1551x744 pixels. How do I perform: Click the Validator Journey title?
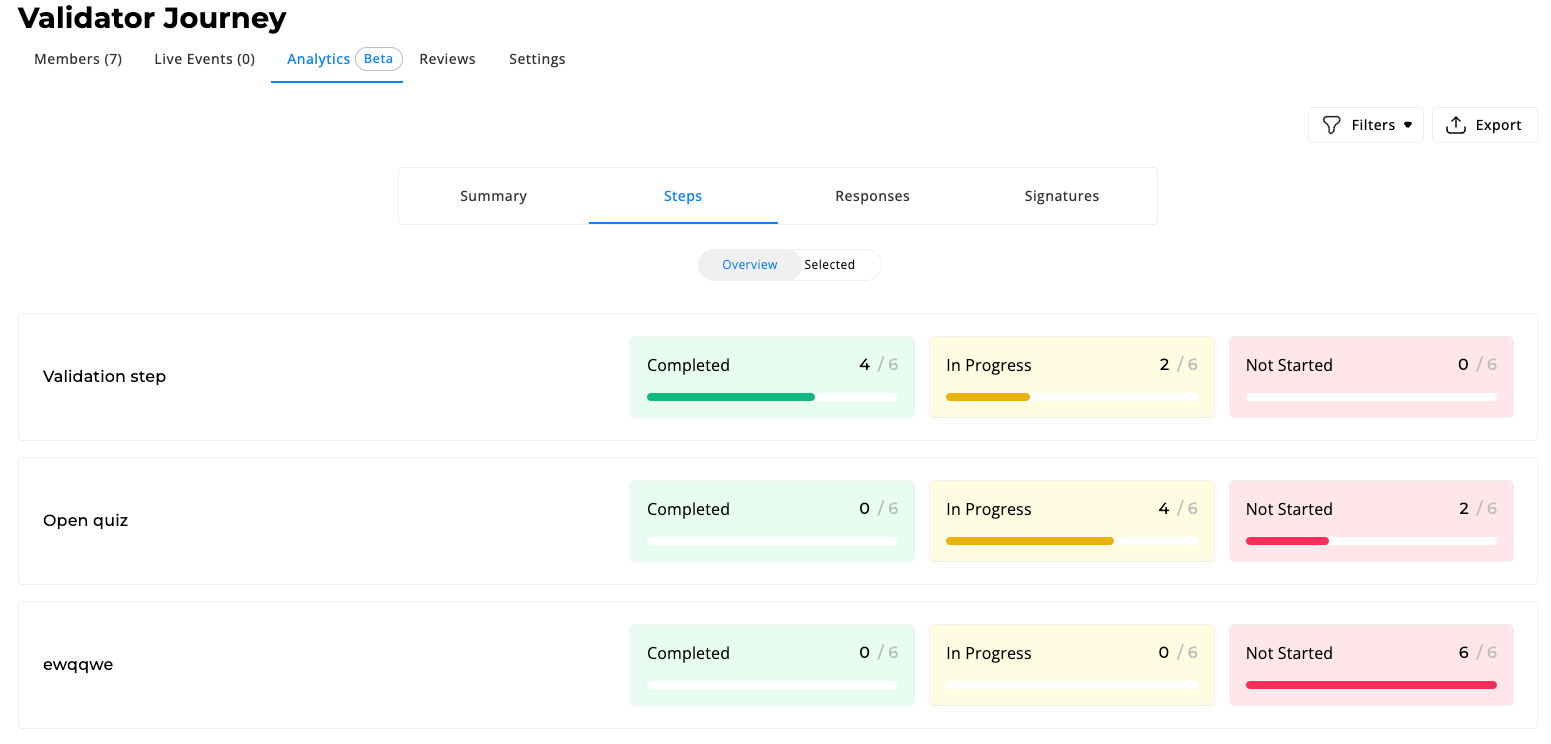(x=152, y=18)
